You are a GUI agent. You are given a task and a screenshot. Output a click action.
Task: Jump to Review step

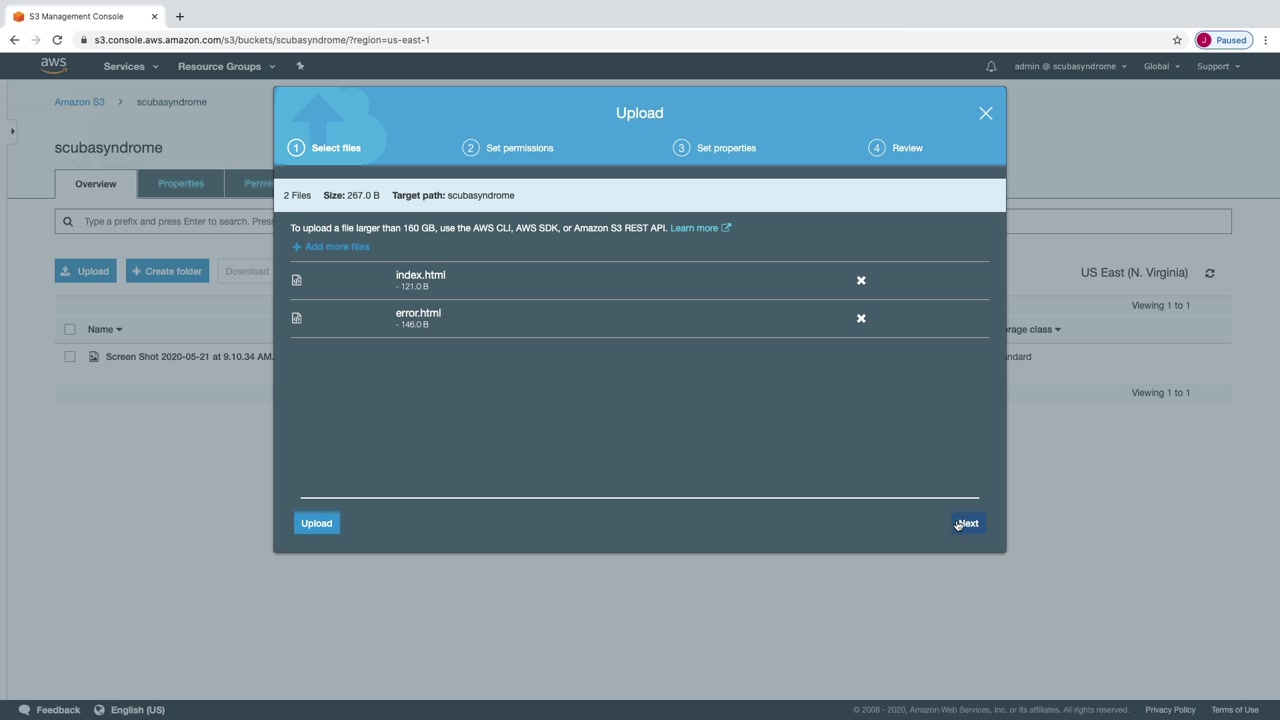coord(896,148)
